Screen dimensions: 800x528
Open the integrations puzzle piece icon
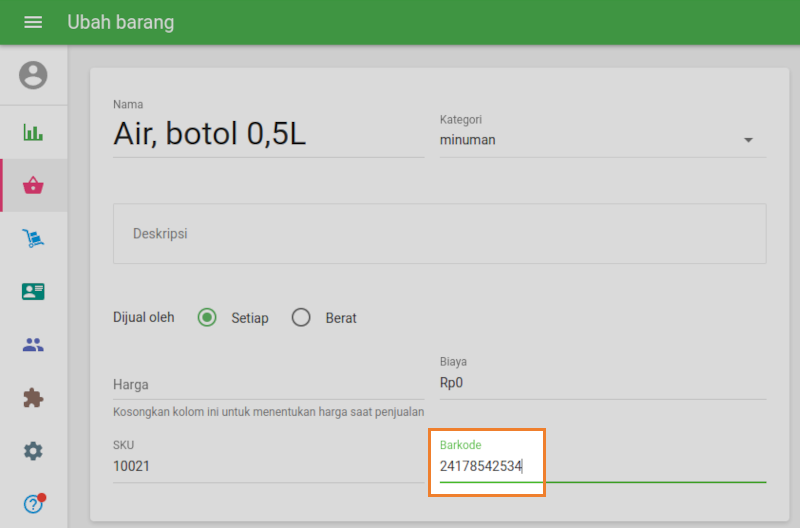pos(33,398)
